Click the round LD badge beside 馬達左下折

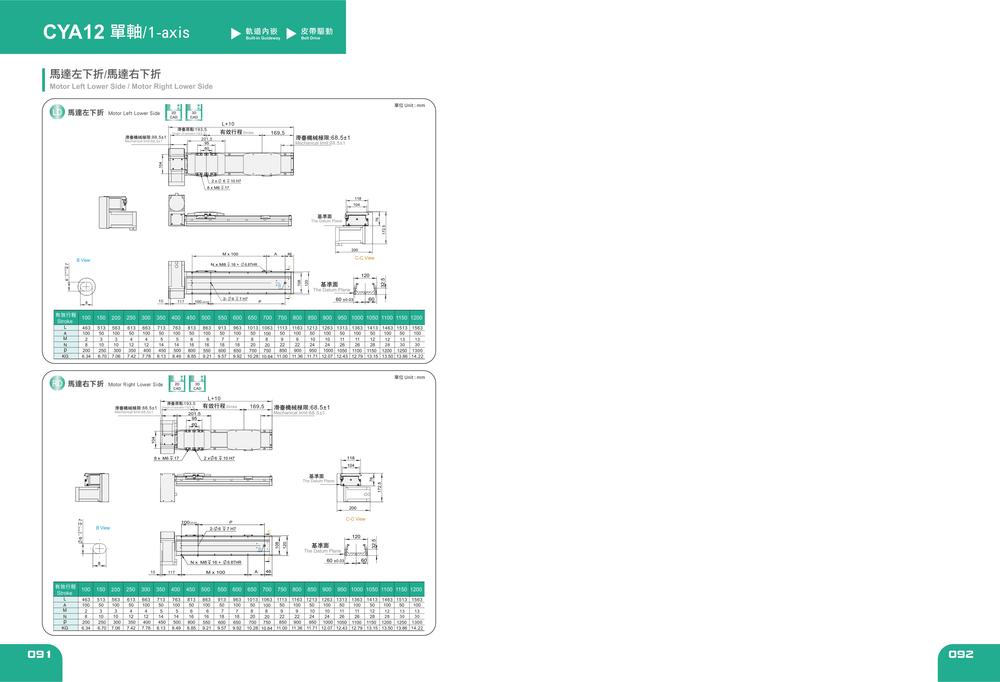[57, 112]
